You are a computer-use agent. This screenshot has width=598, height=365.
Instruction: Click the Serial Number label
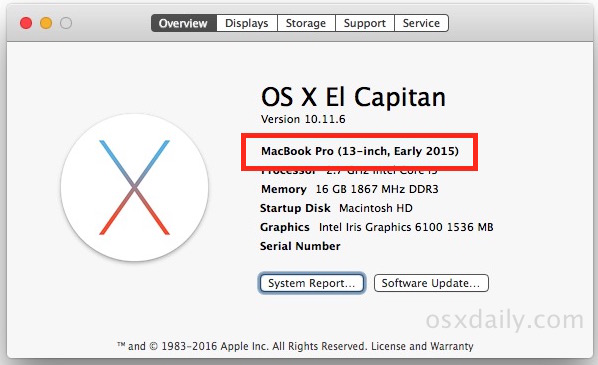tap(300, 246)
